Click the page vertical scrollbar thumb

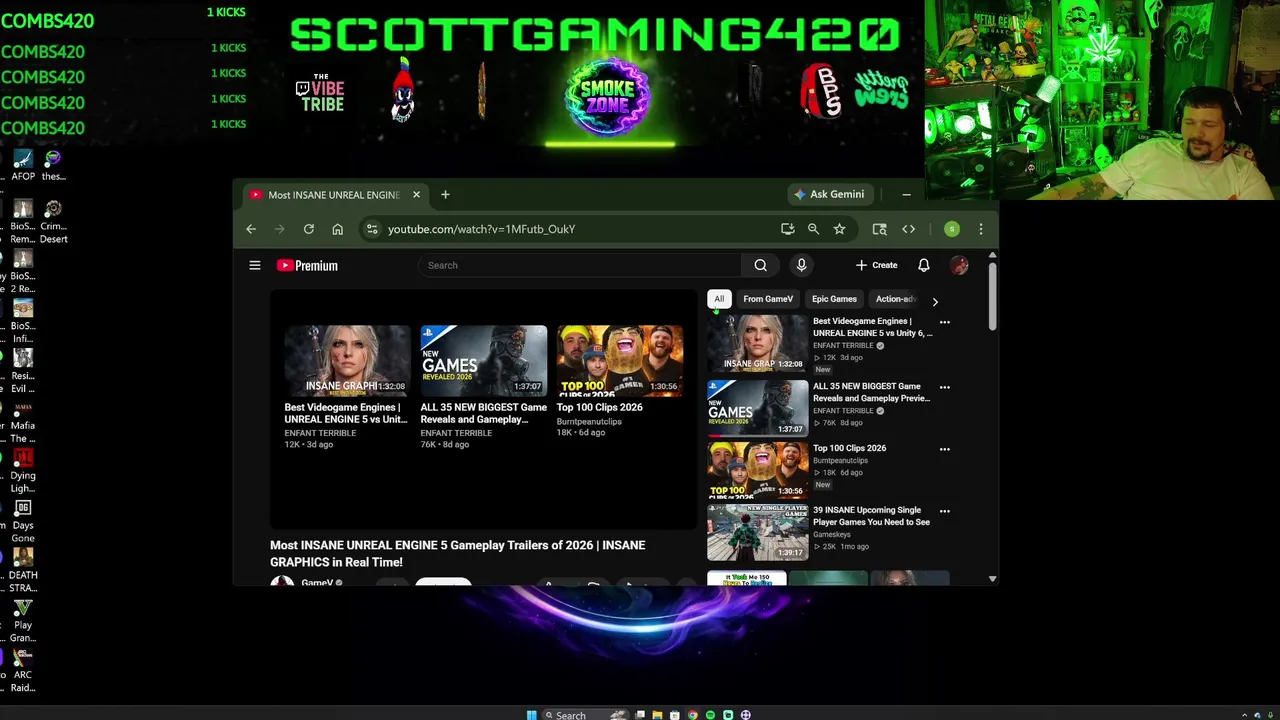tap(992, 296)
